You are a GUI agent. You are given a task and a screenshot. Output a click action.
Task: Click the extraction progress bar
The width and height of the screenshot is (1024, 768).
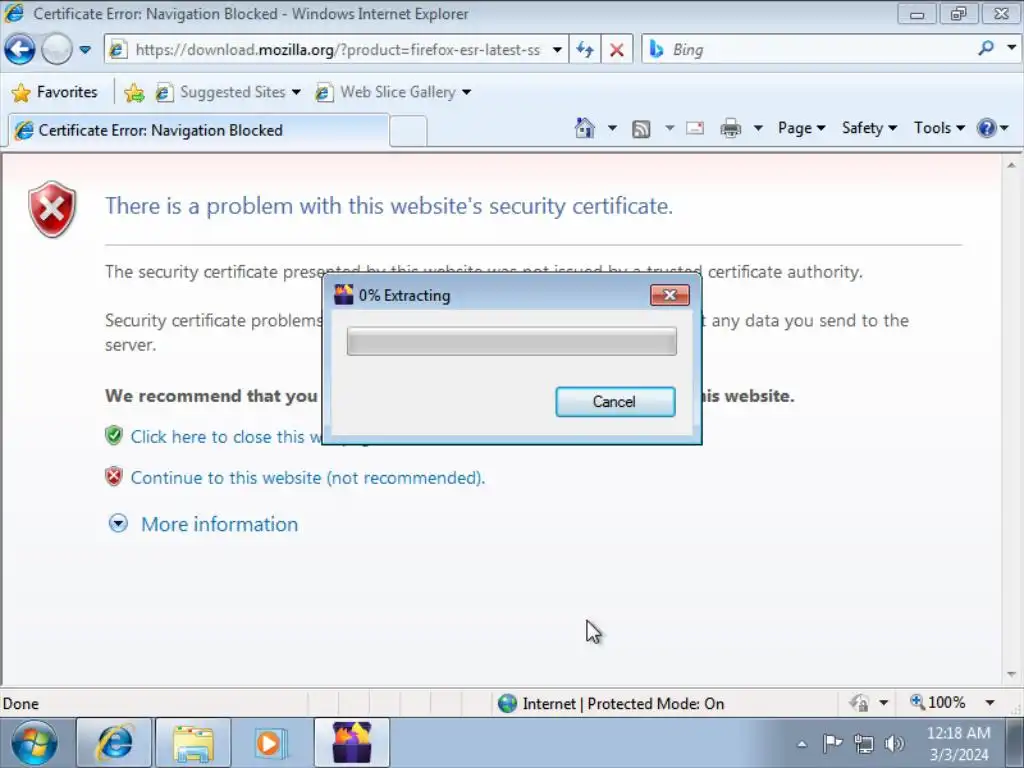coord(511,342)
